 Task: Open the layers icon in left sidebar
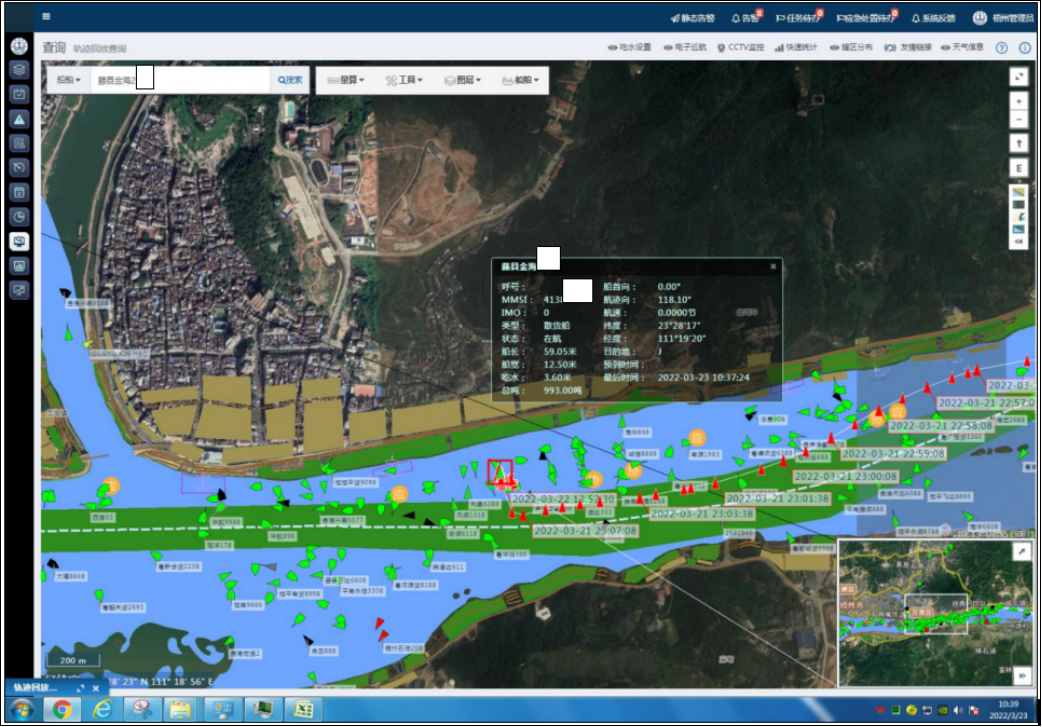click(19, 69)
